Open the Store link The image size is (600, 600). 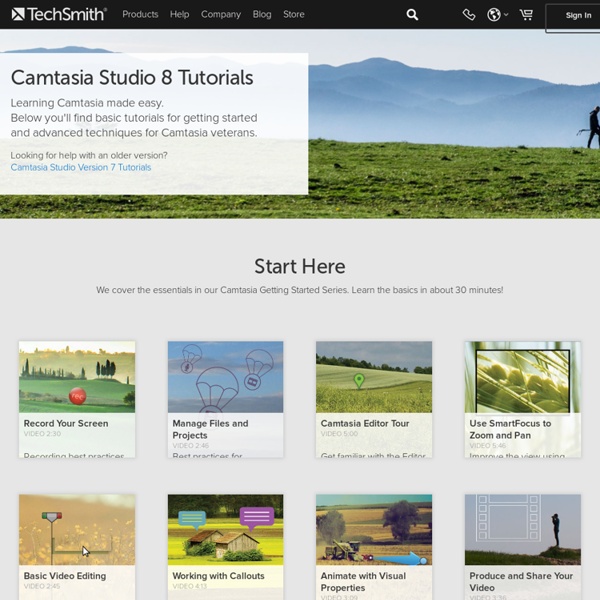pos(294,15)
